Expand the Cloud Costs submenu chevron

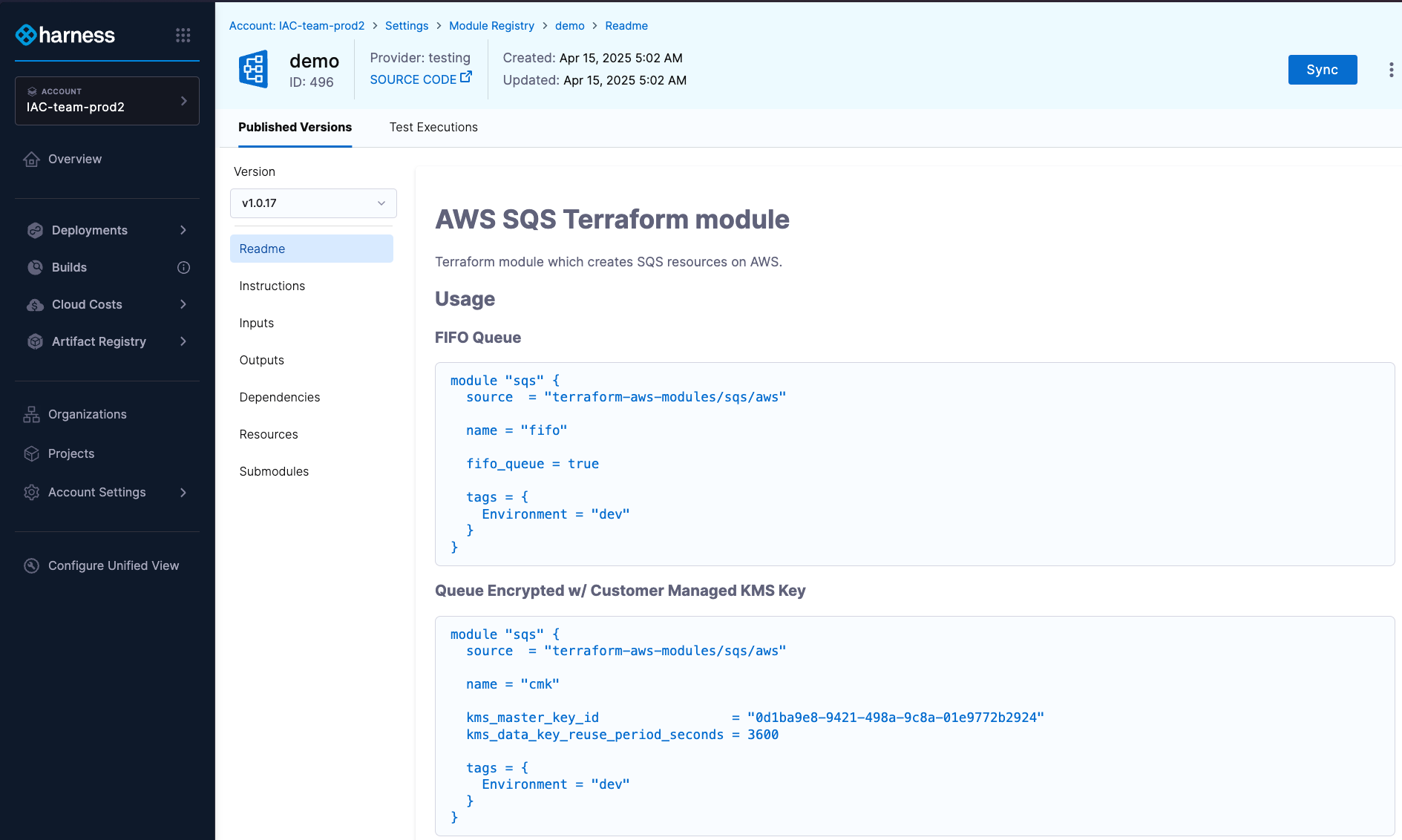[183, 304]
